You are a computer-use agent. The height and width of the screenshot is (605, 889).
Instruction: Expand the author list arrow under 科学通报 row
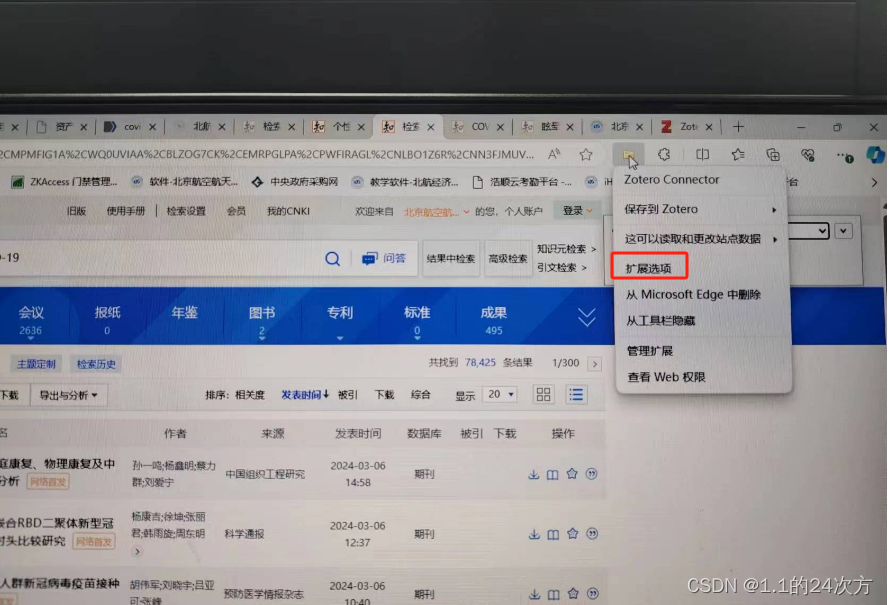pos(137,551)
